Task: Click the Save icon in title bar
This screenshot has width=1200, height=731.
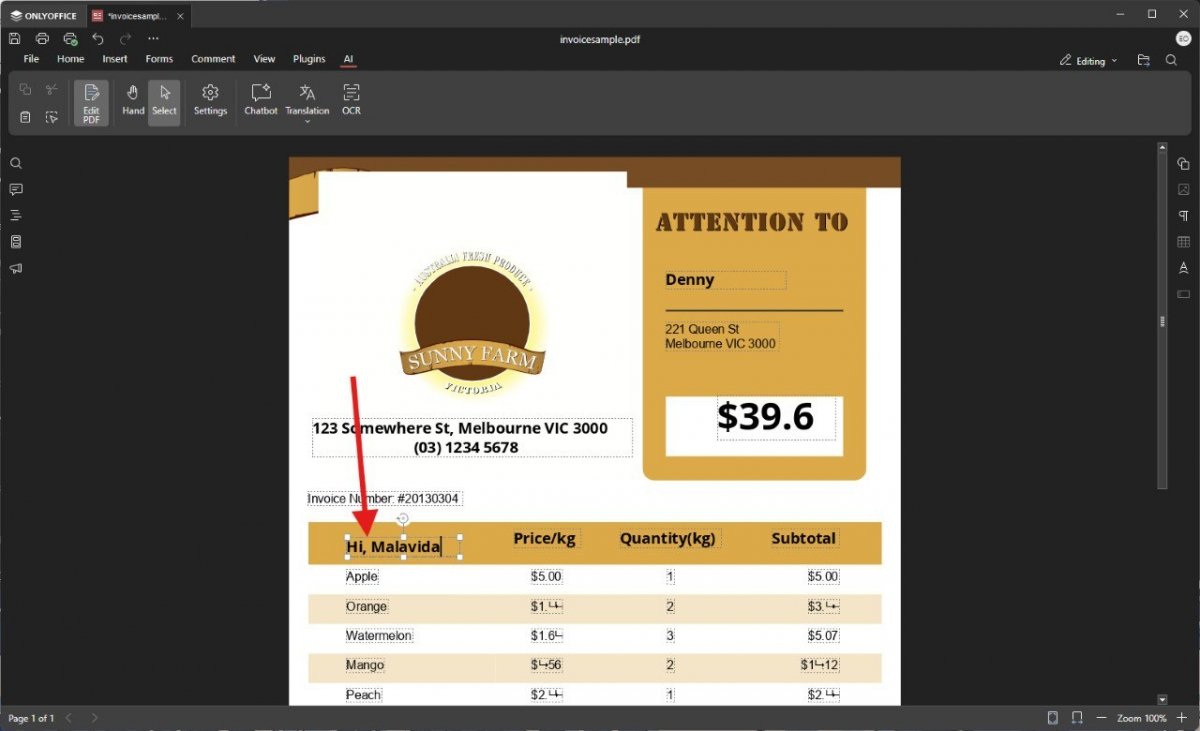Action: (15, 38)
